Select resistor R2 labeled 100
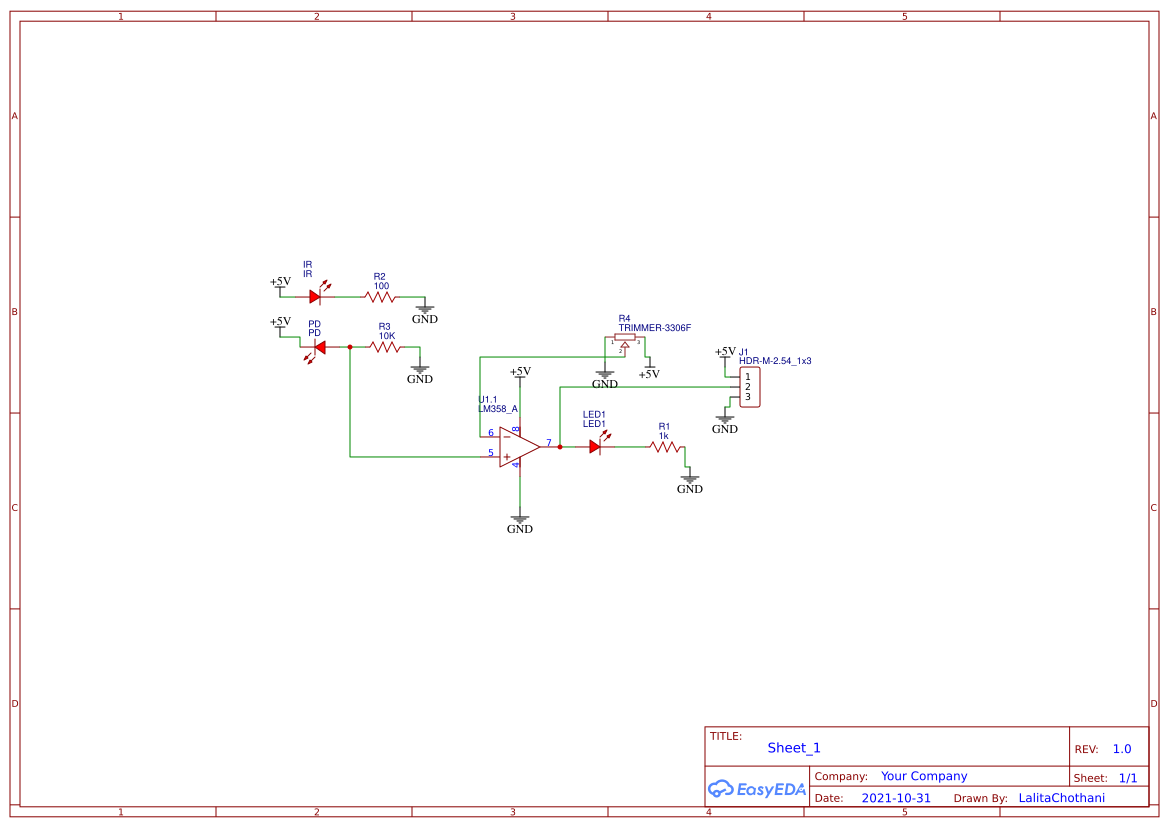The height and width of the screenshot is (827, 1169). pos(382,296)
